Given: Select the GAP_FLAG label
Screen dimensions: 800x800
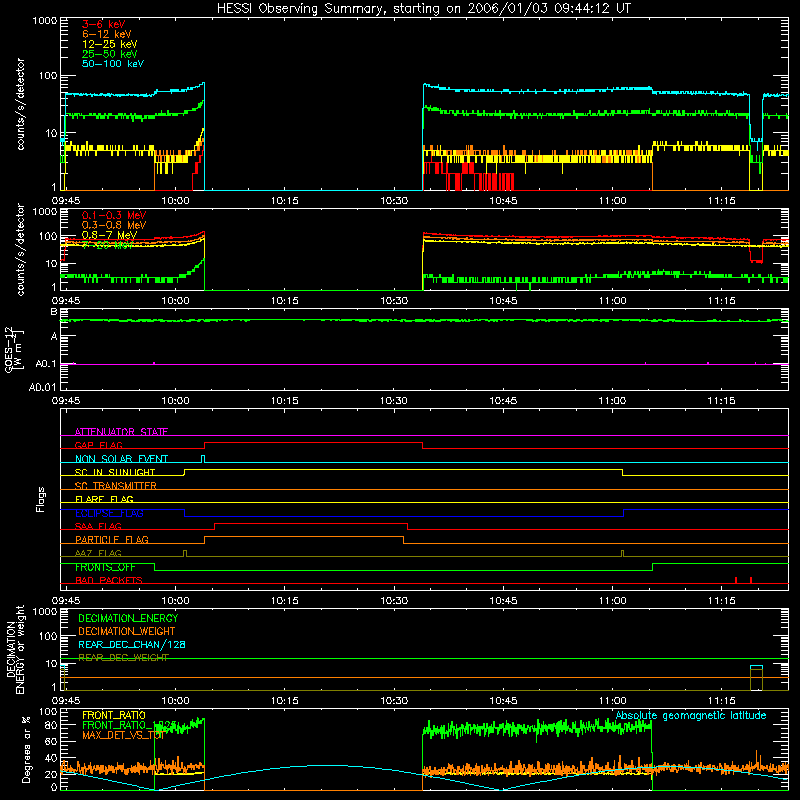Looking at the screenshot, I should 98,445.
